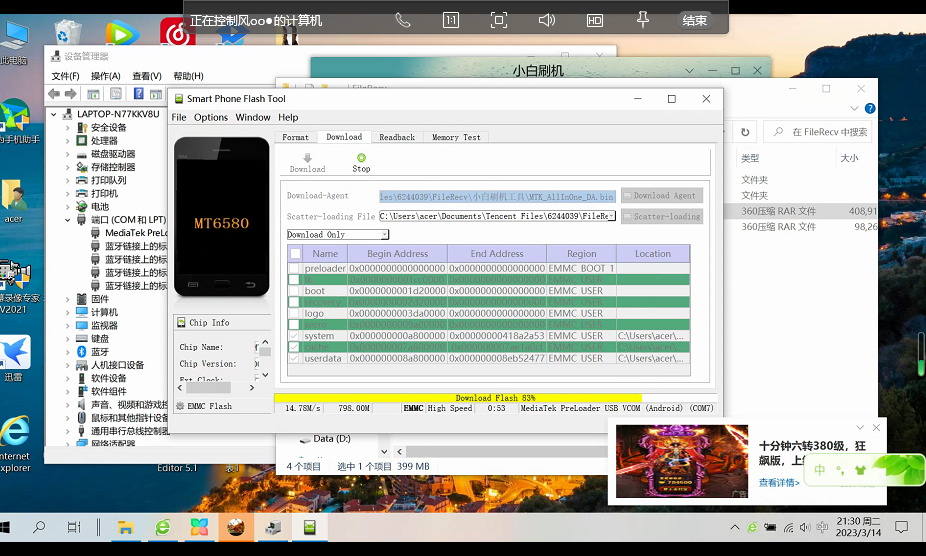The image size is (926, 556).
Task: Open 查看(V) menu in Device Manager
Action: coord(147,76)
